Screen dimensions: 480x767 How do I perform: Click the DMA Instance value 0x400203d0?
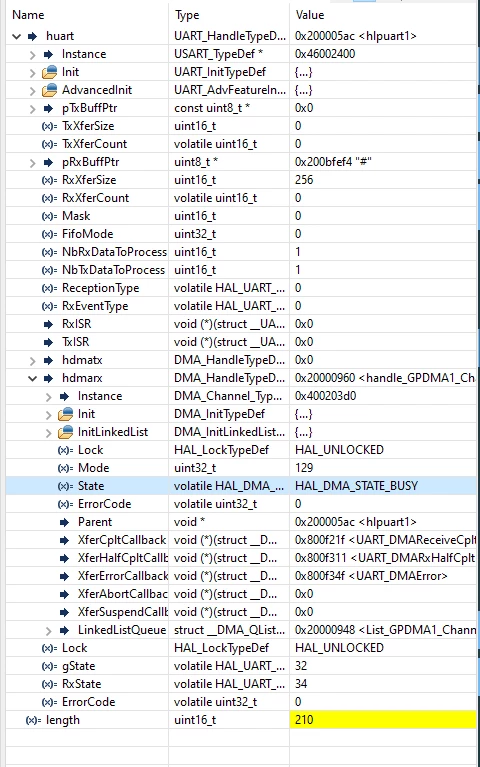[x=325, y=396]
